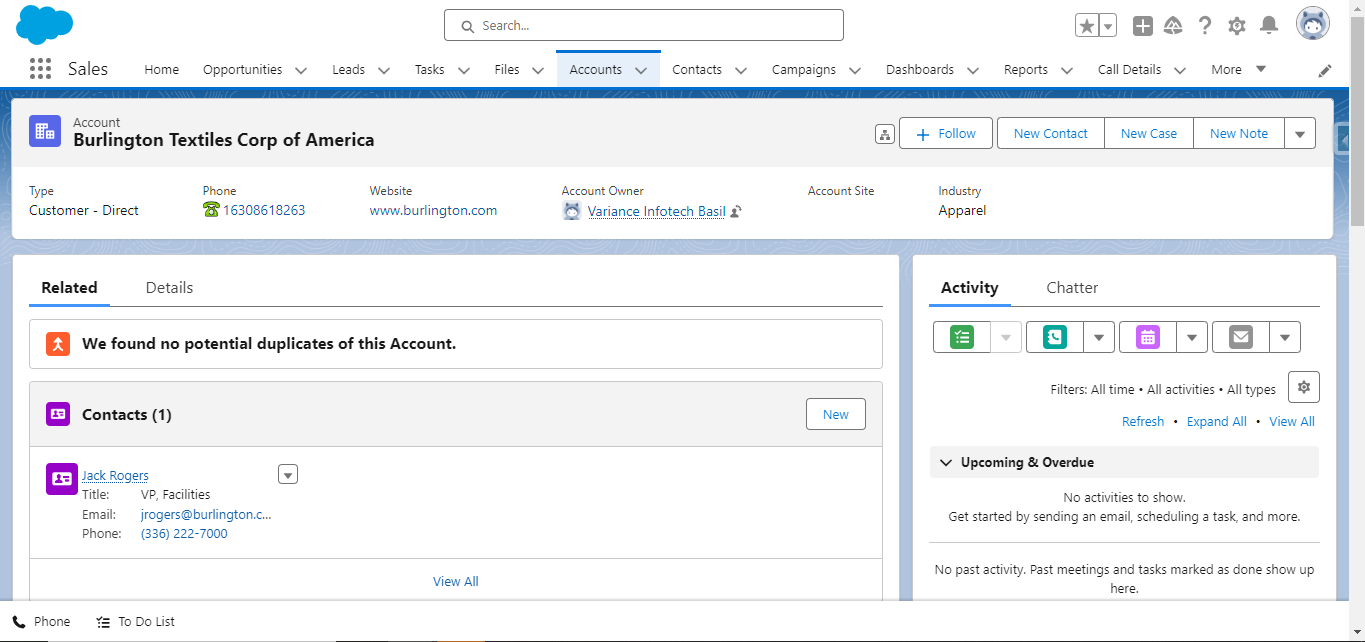Switch to the Details tab
Image resolution: width=1365 pixels, height=642 pixels.
click(x=169, y=287)
